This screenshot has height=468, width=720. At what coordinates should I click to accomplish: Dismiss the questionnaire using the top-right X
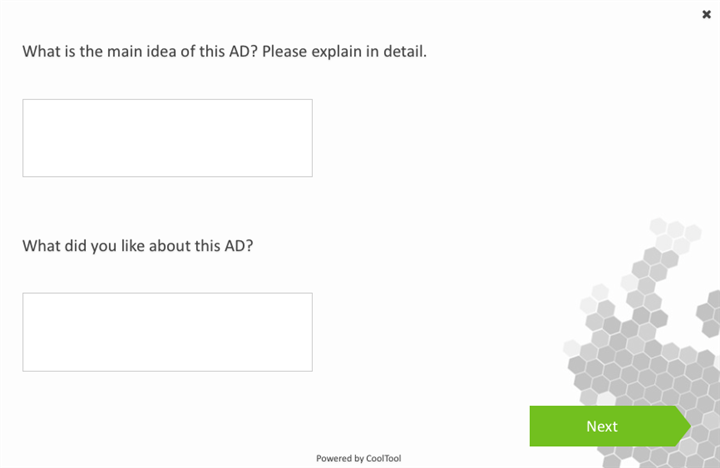pyautogui.click(x=707, y=14)
